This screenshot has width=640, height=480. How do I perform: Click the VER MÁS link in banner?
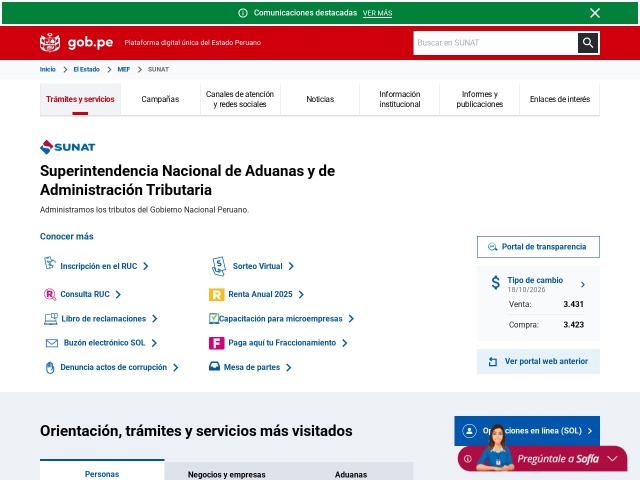click(377, 13)
